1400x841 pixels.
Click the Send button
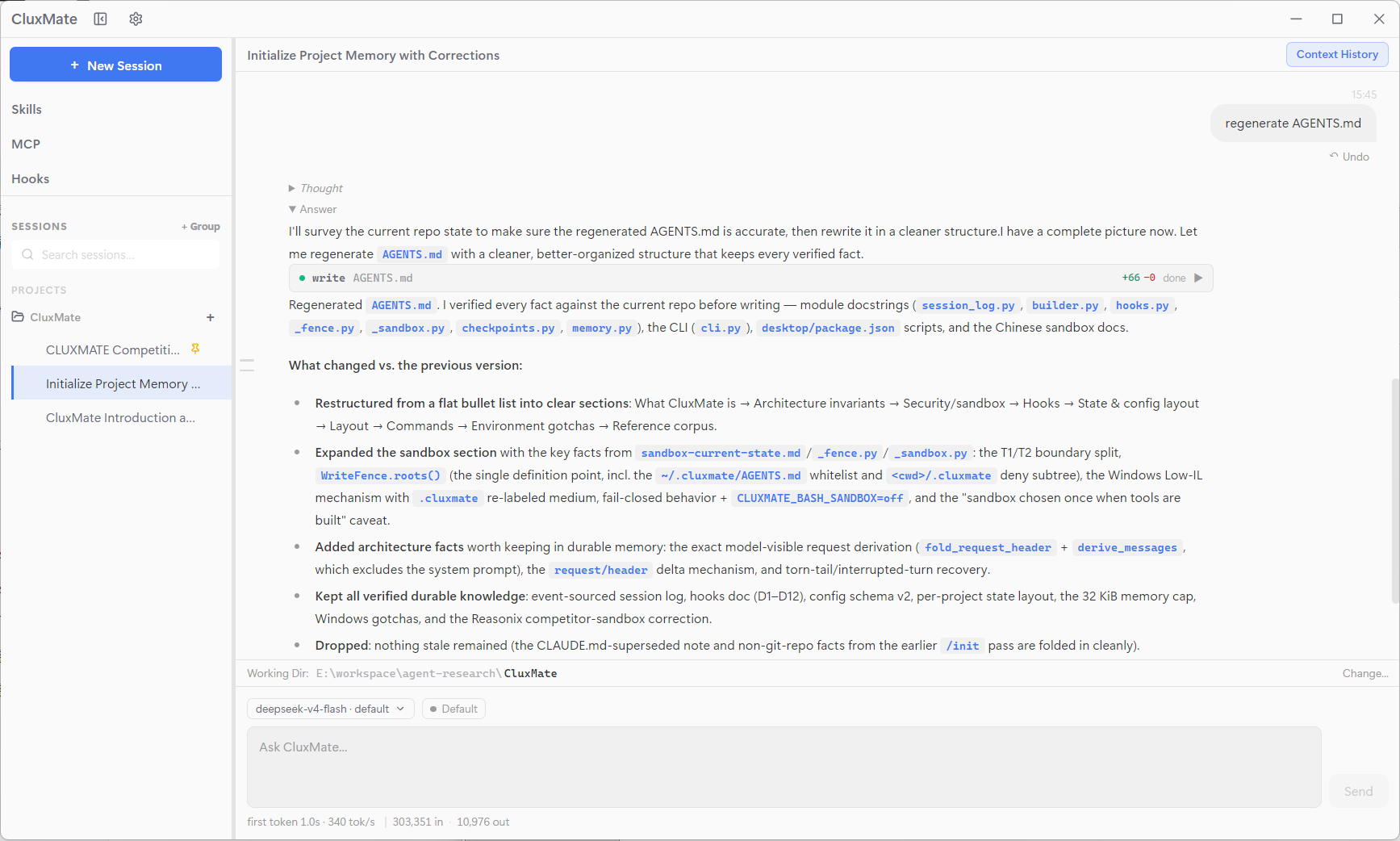click(x=1358, y=791)
